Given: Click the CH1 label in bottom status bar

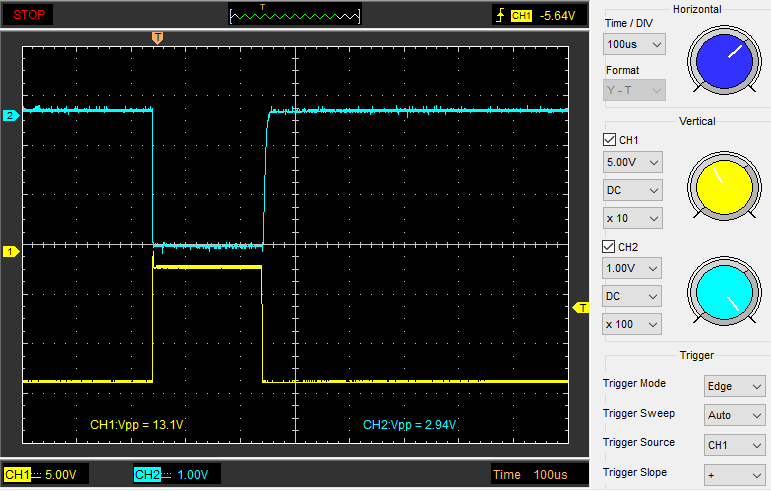Looking at the screenshot, I should [x=17, y=475].
